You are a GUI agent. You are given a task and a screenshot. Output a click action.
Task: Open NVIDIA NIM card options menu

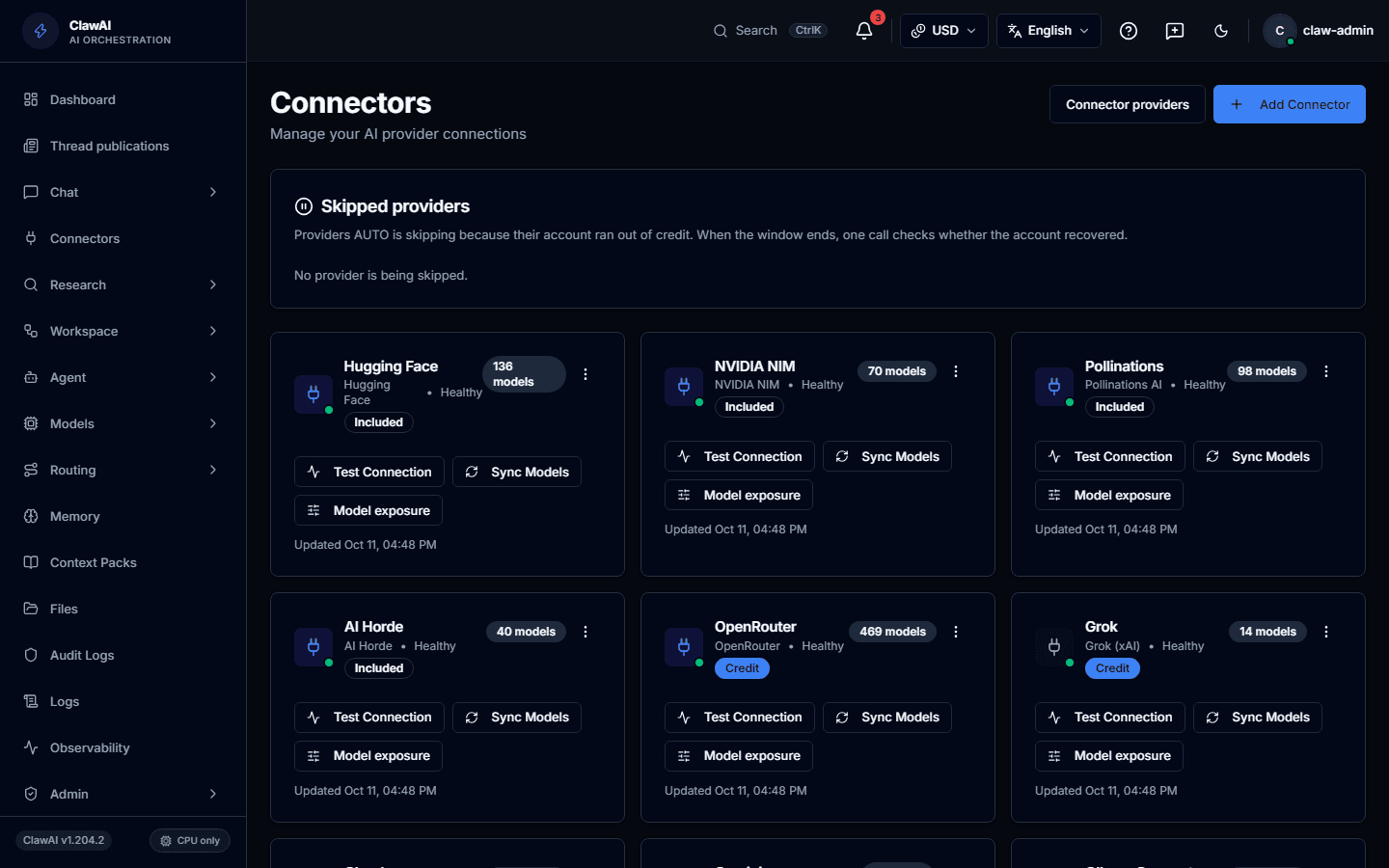pos(956,371)
